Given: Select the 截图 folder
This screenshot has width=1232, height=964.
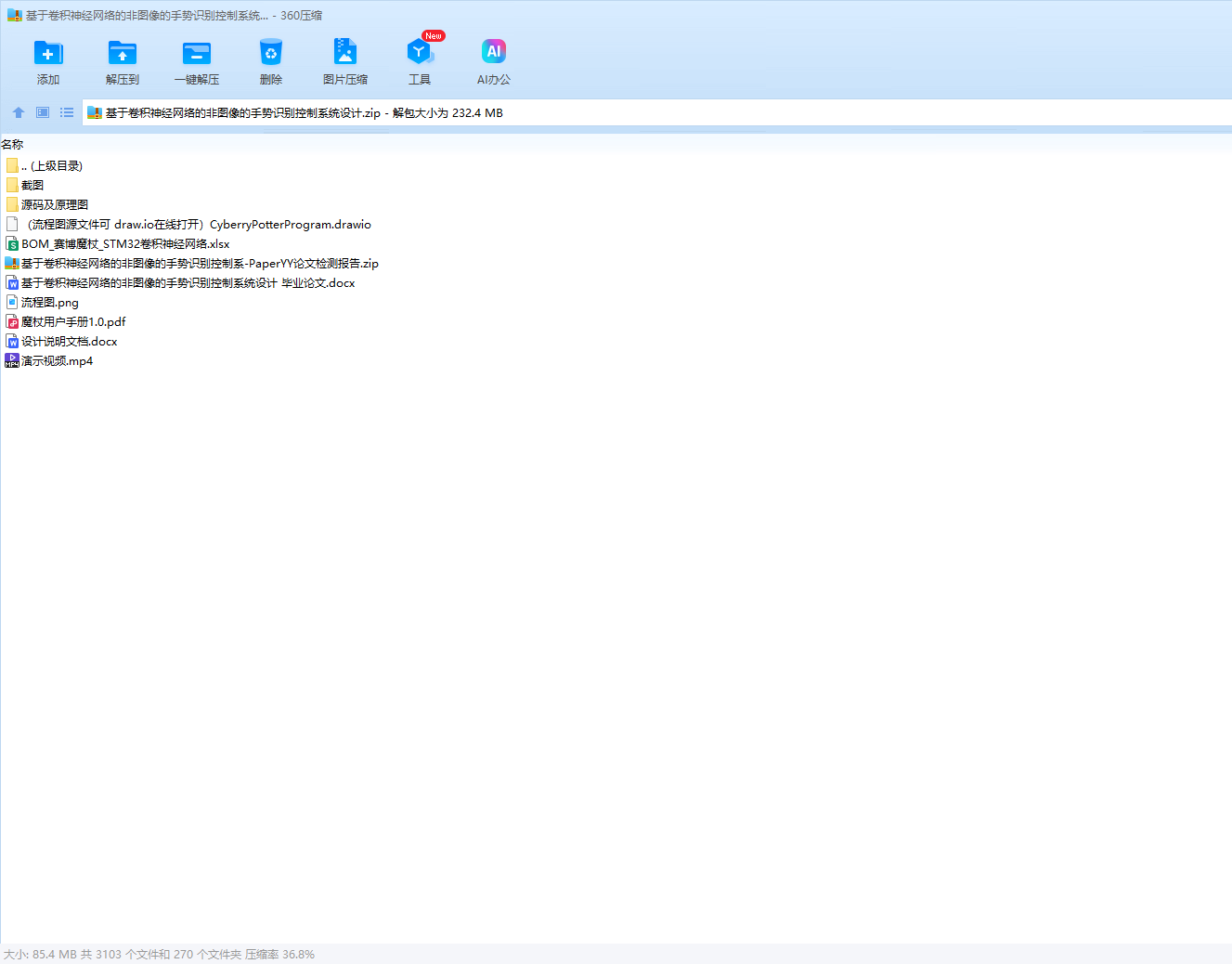Looking at the screenshot, I should click(25, 185).
